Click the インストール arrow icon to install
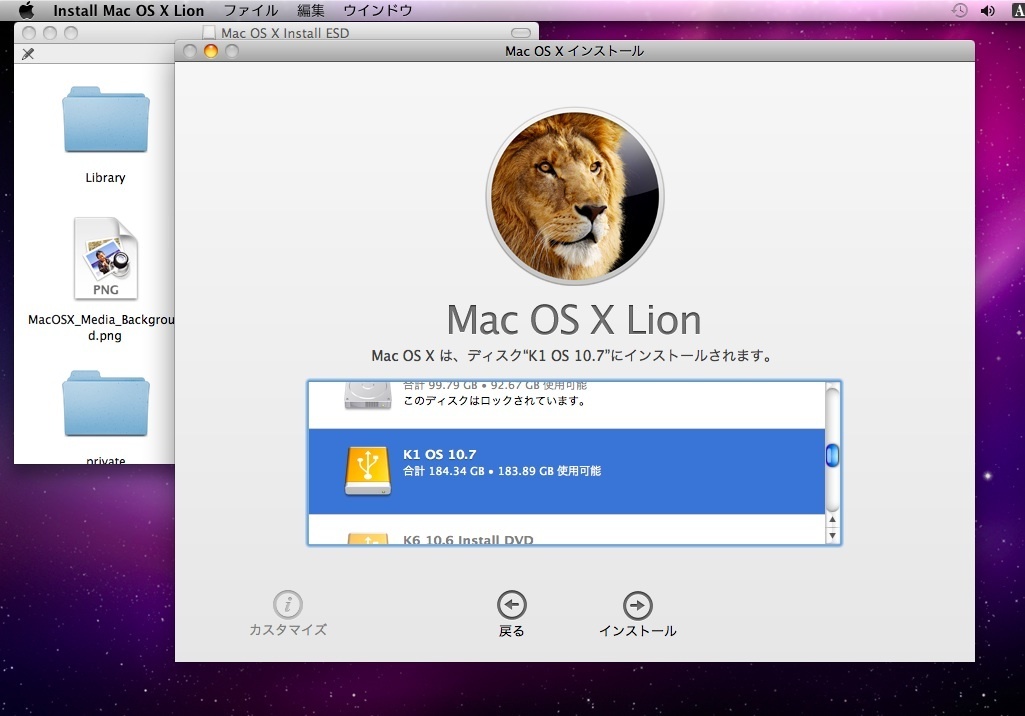Viewport: 1025px width, 716px height. pos(637,605)
